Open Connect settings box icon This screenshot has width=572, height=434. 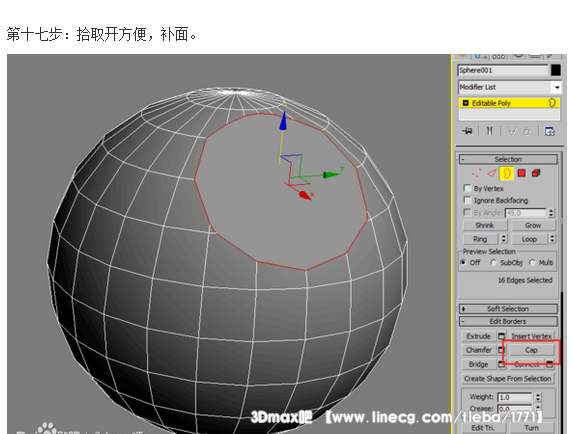(549, 363)
